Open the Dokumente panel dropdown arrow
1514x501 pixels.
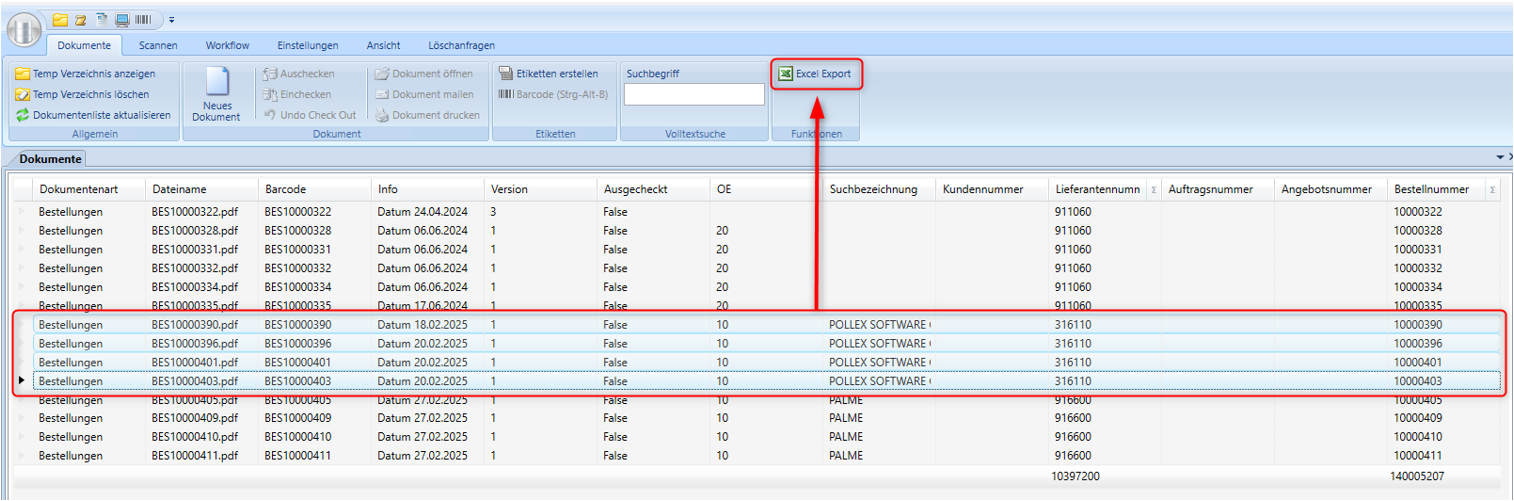tap(1499, 158)
